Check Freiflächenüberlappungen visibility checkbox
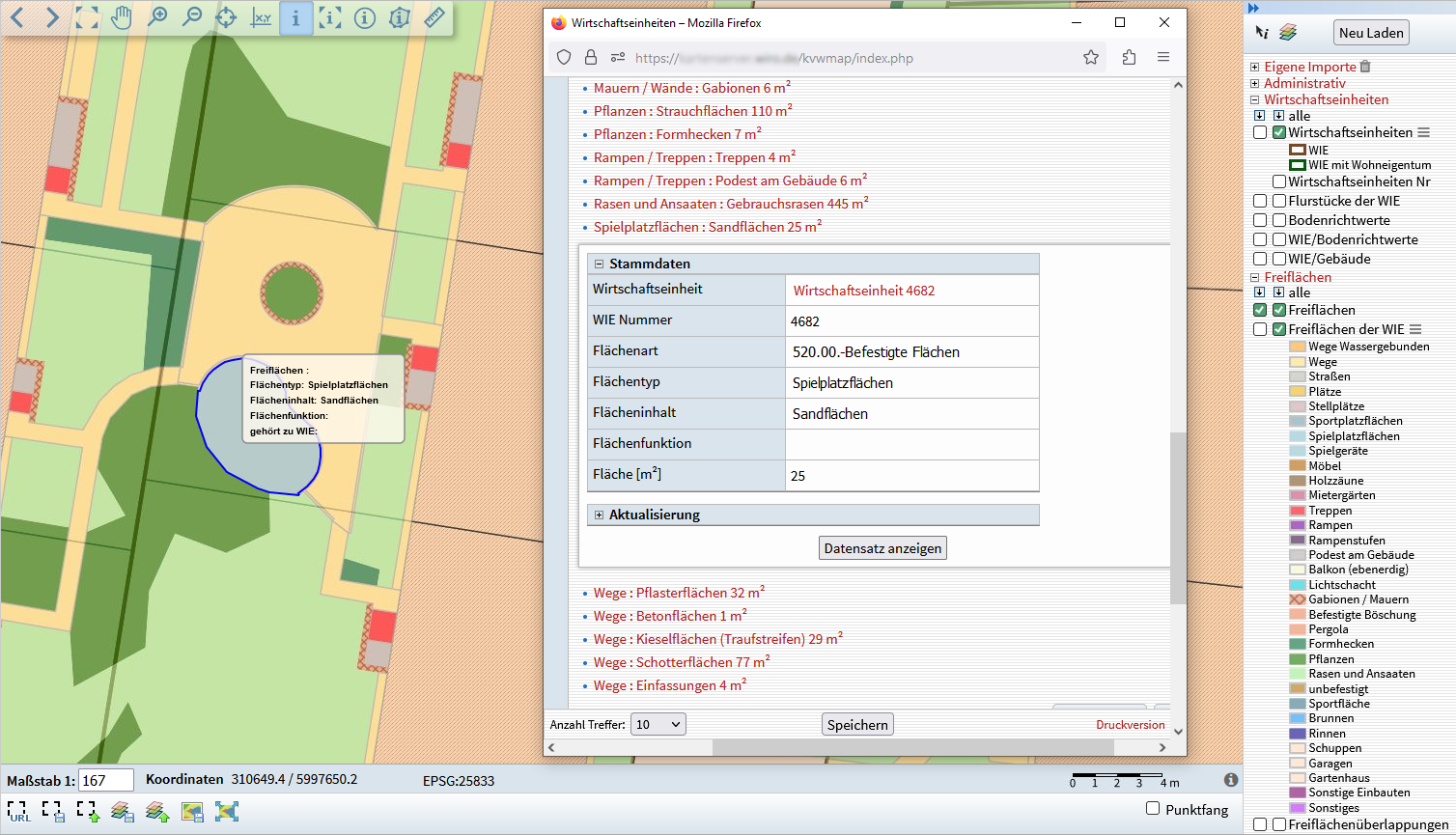 point(1279,824)
